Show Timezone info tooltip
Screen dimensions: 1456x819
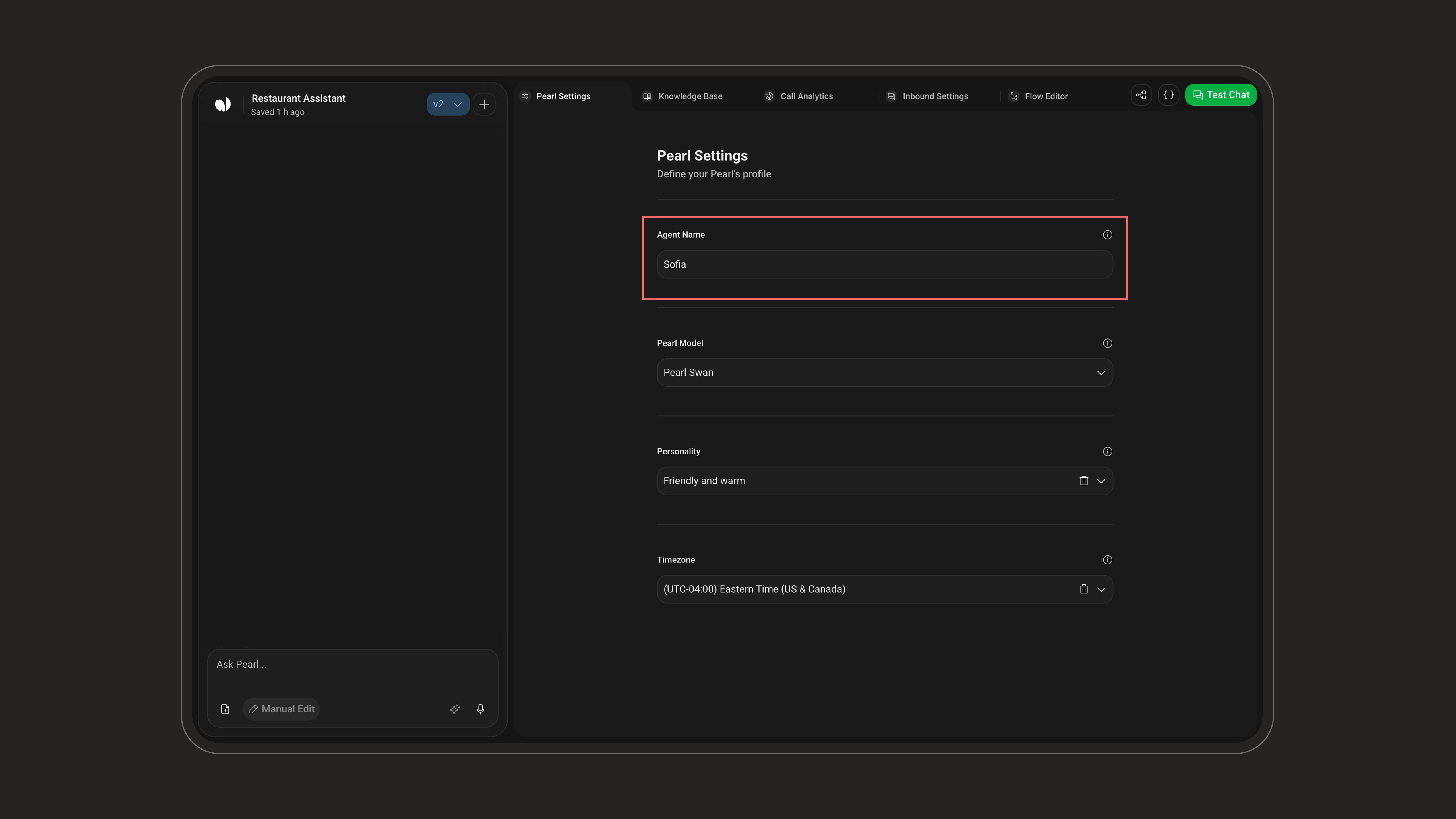1107,560
